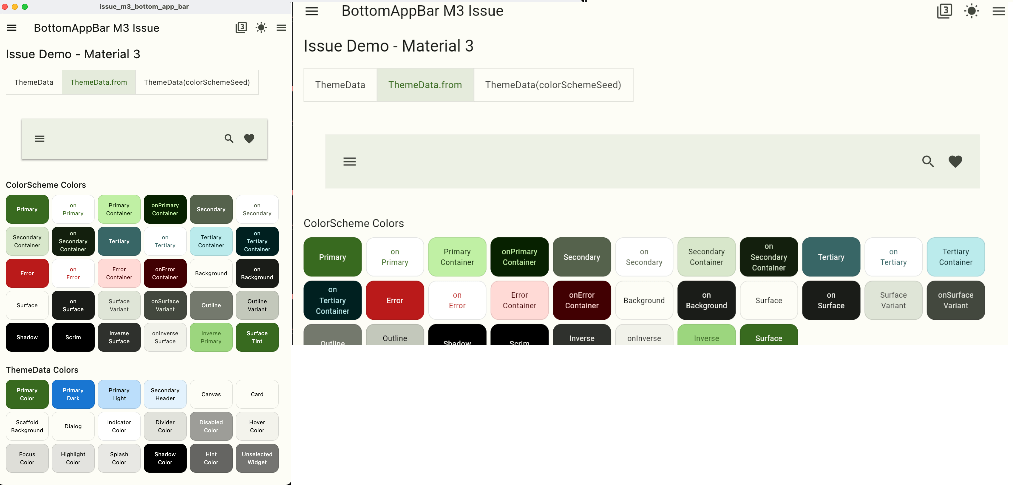
Task: Click the Primary swatch in right window
Action: 333,257
